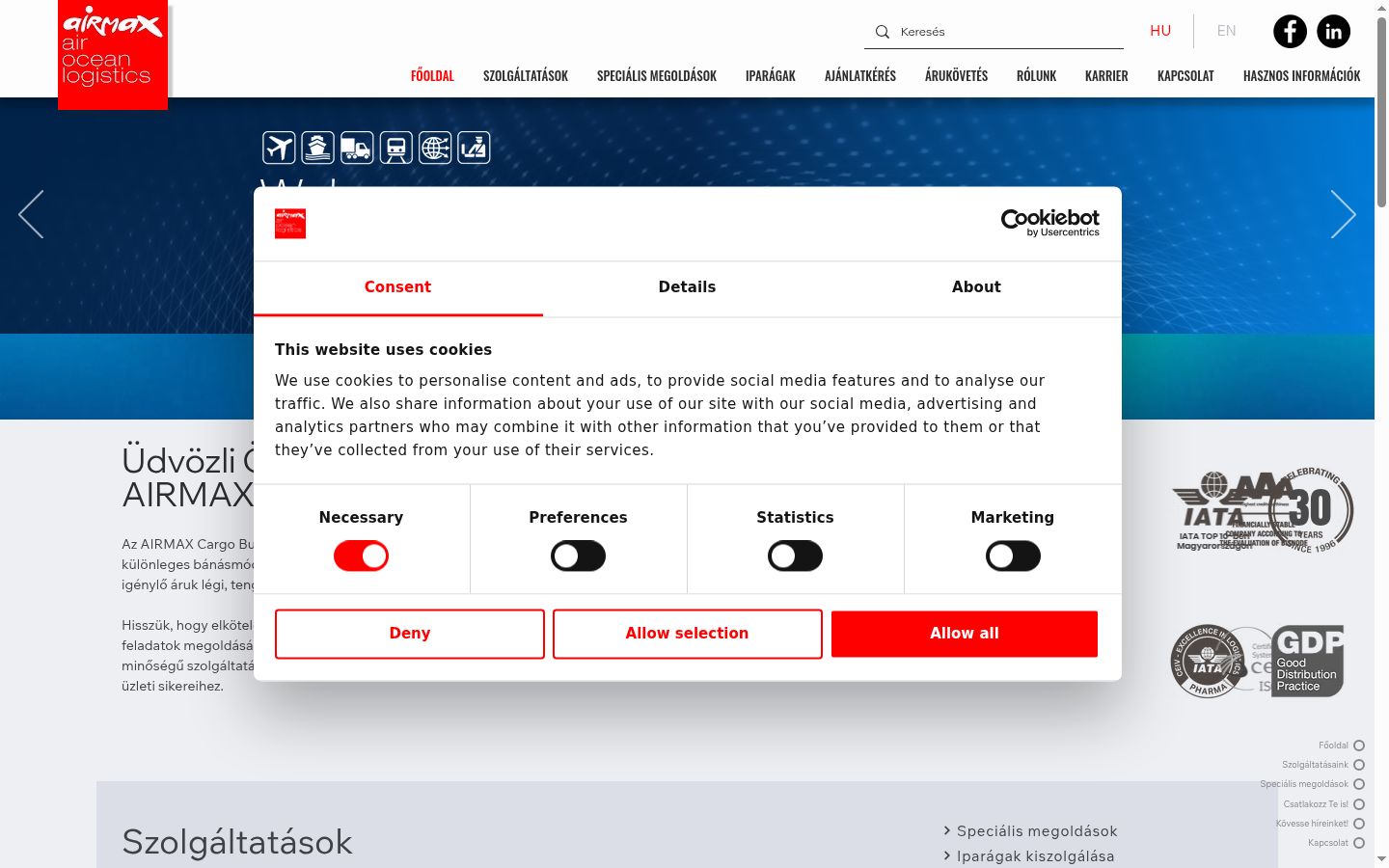Open the Facebook page icon
This screenshot has width=1389, height=868.
point(1290,32)
